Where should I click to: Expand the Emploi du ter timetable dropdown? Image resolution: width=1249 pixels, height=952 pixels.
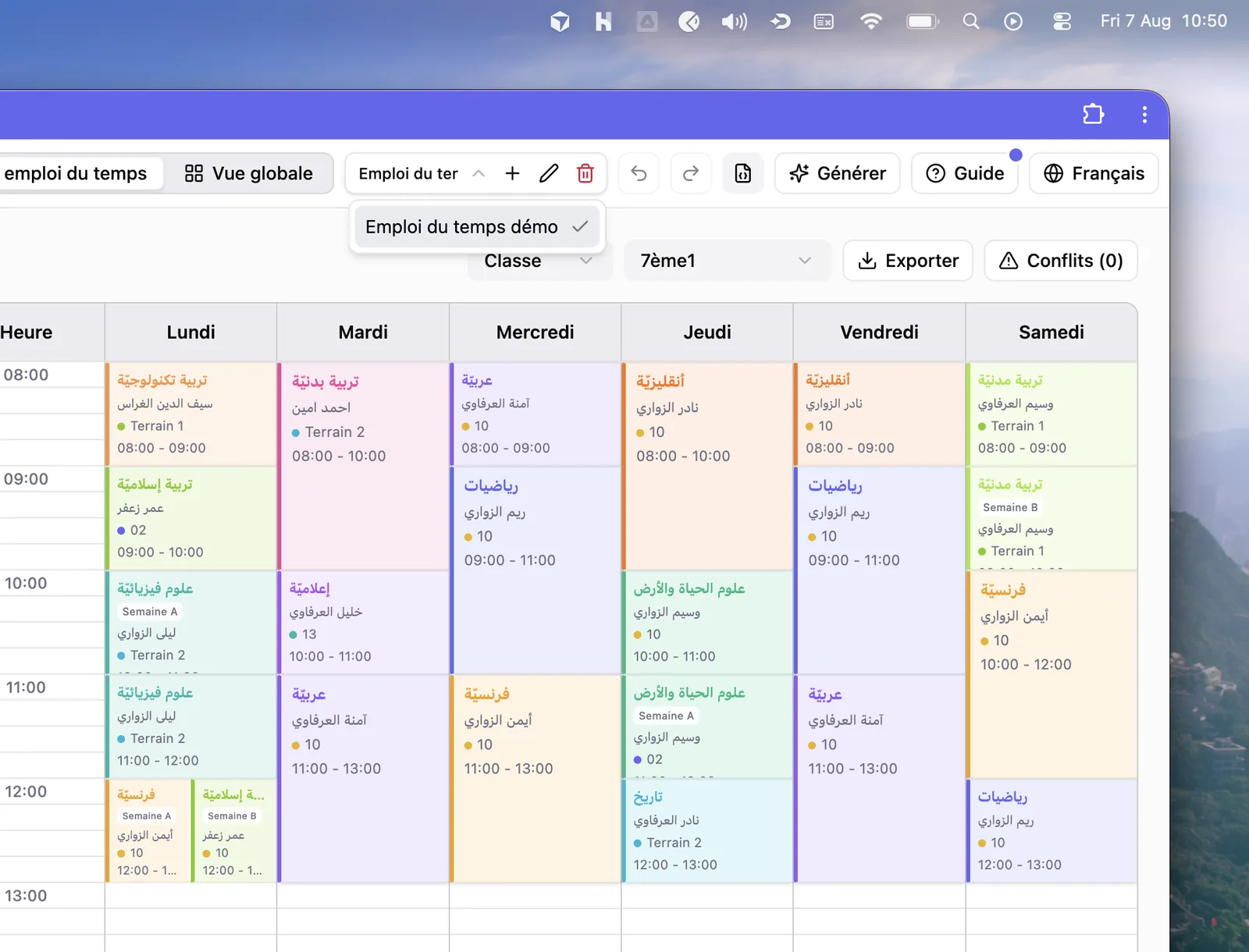click(x=422, y=173)
